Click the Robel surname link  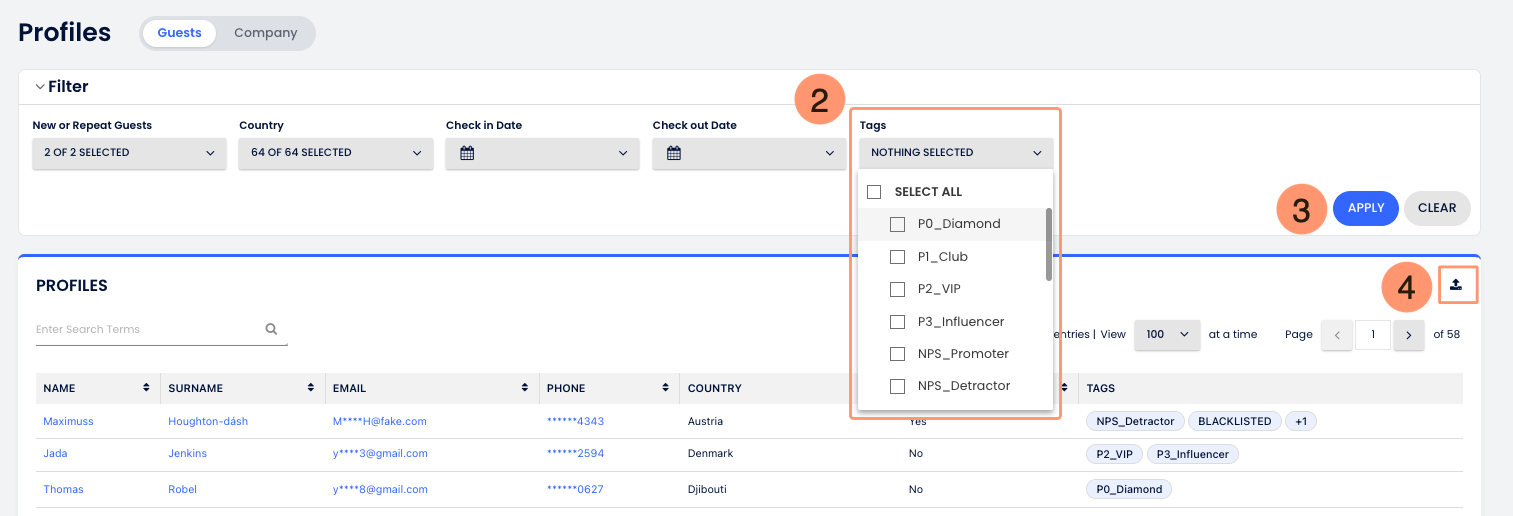pos(183,490)
